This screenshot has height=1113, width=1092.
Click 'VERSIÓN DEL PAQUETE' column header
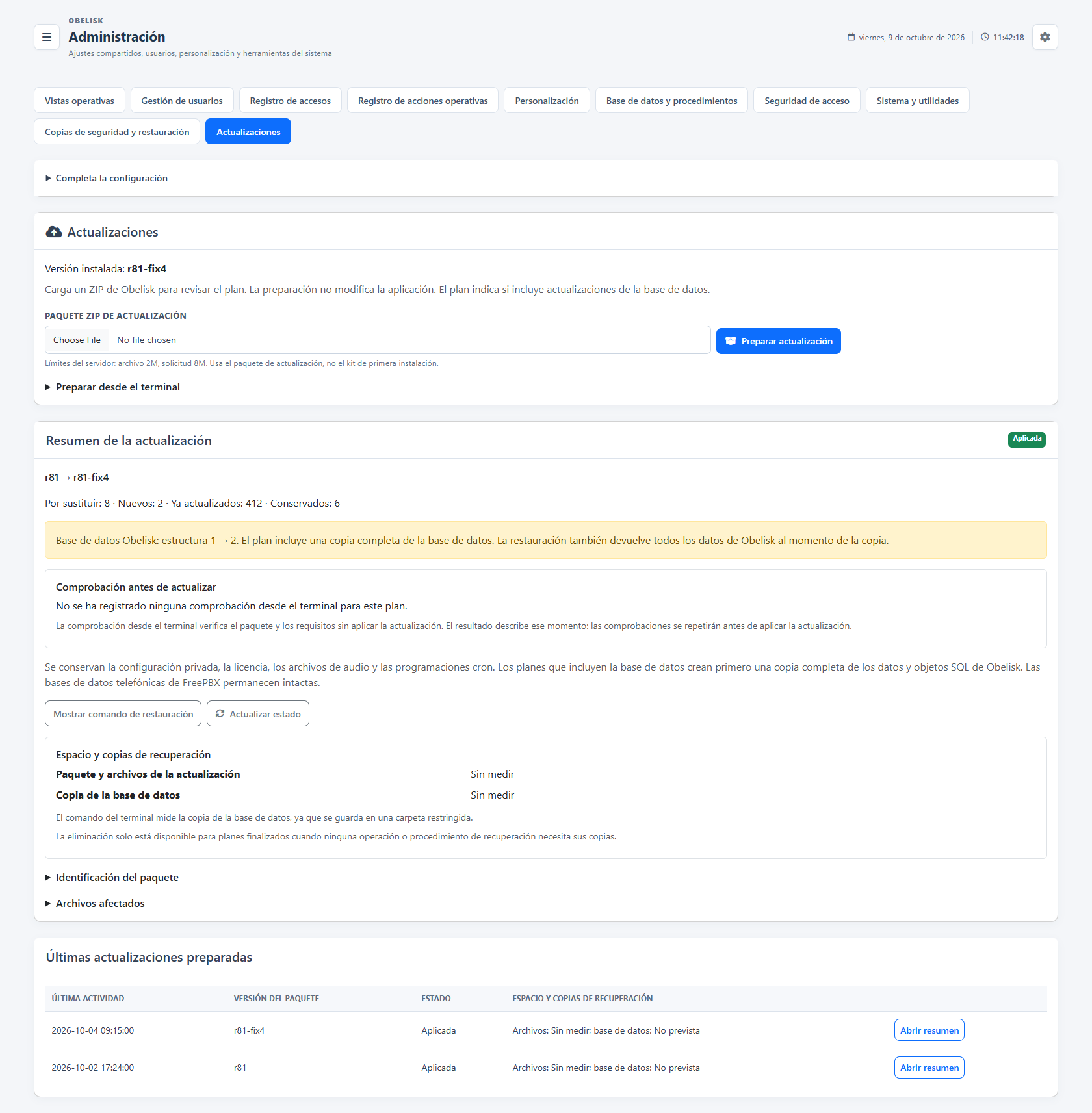point(276,998)
